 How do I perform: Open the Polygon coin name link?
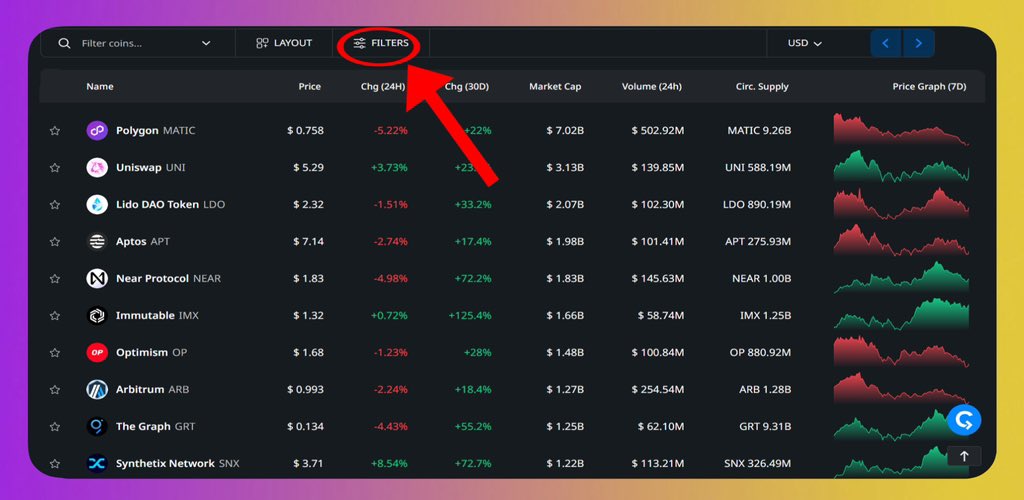pos(137,131)
